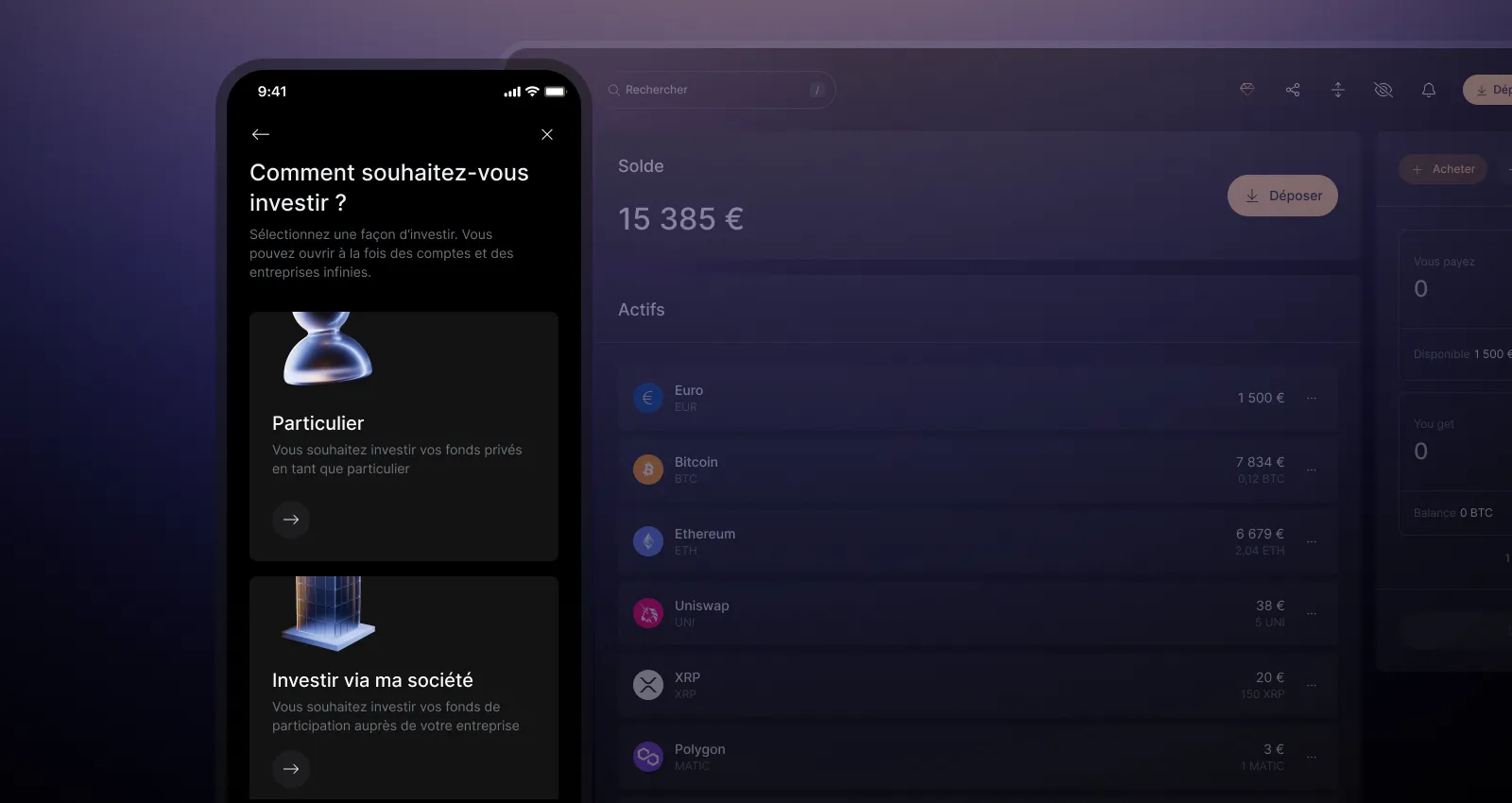
Task: Open more options for Ethereum row
Action: [x=1312, y=541]
